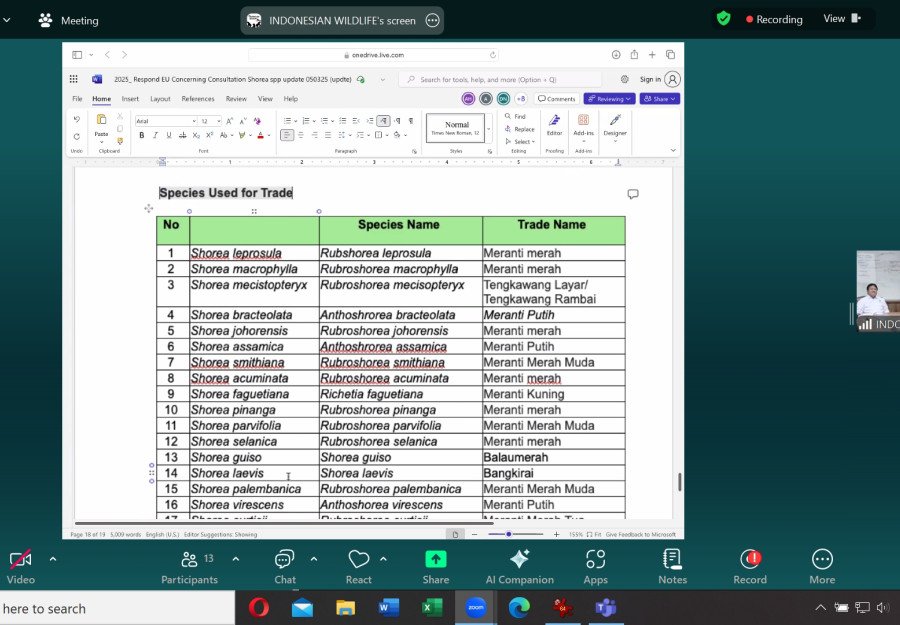Screen dimensions: 900x625
Task: Open the Zoom Apps panel
Action: tap(596, 560)
